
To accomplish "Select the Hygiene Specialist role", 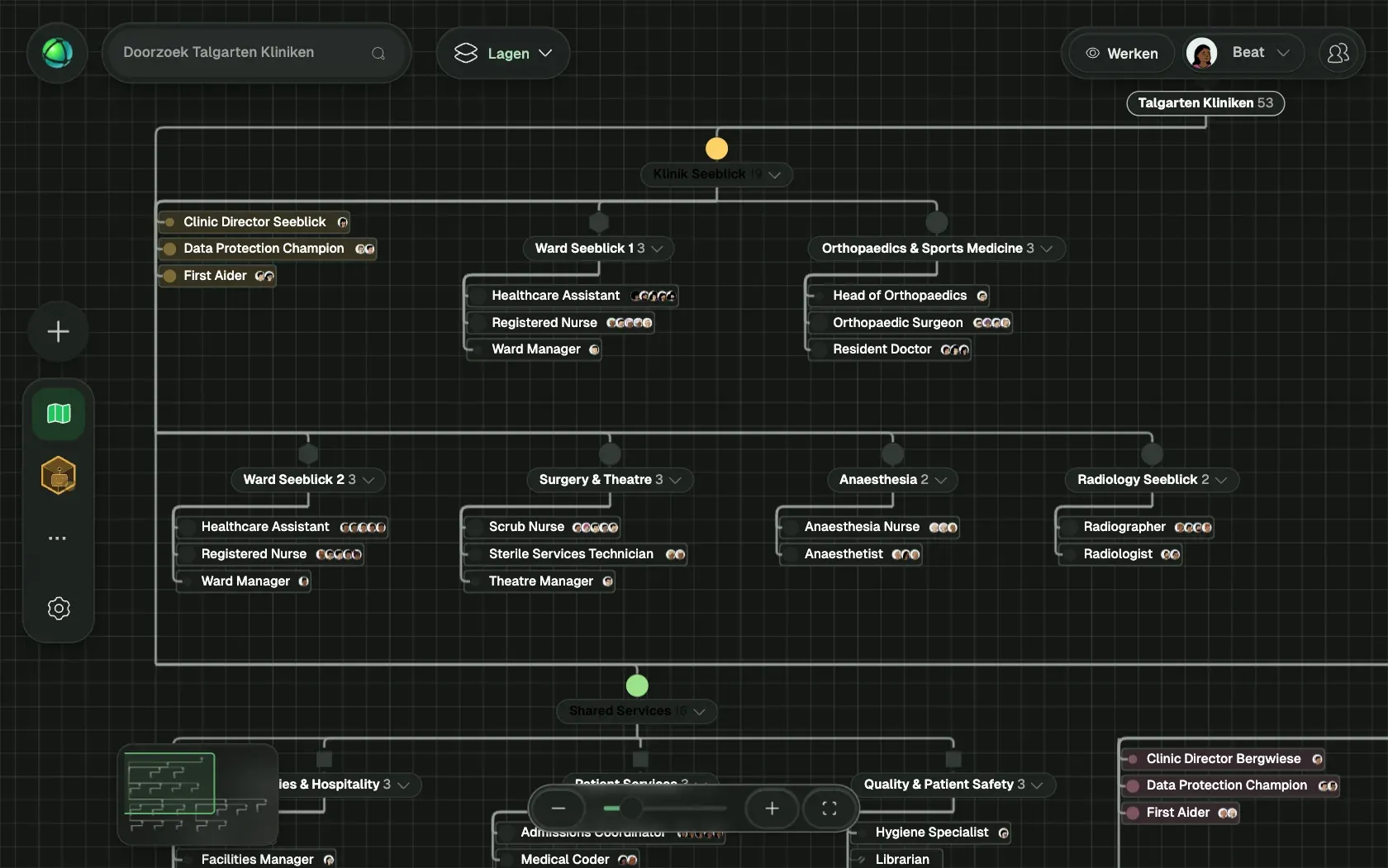I will point(932,832).
